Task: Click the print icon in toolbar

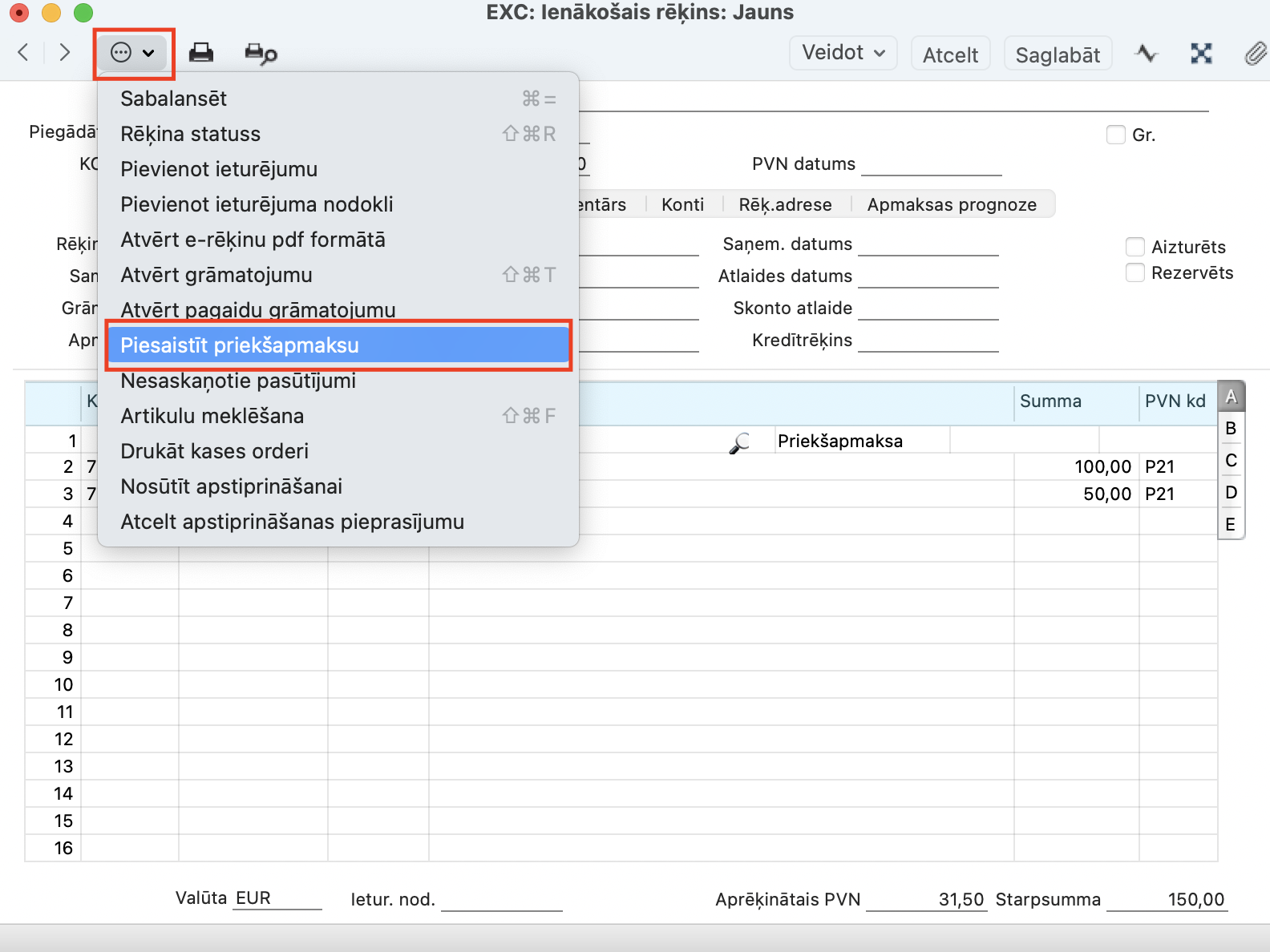Action: [200, 53]
